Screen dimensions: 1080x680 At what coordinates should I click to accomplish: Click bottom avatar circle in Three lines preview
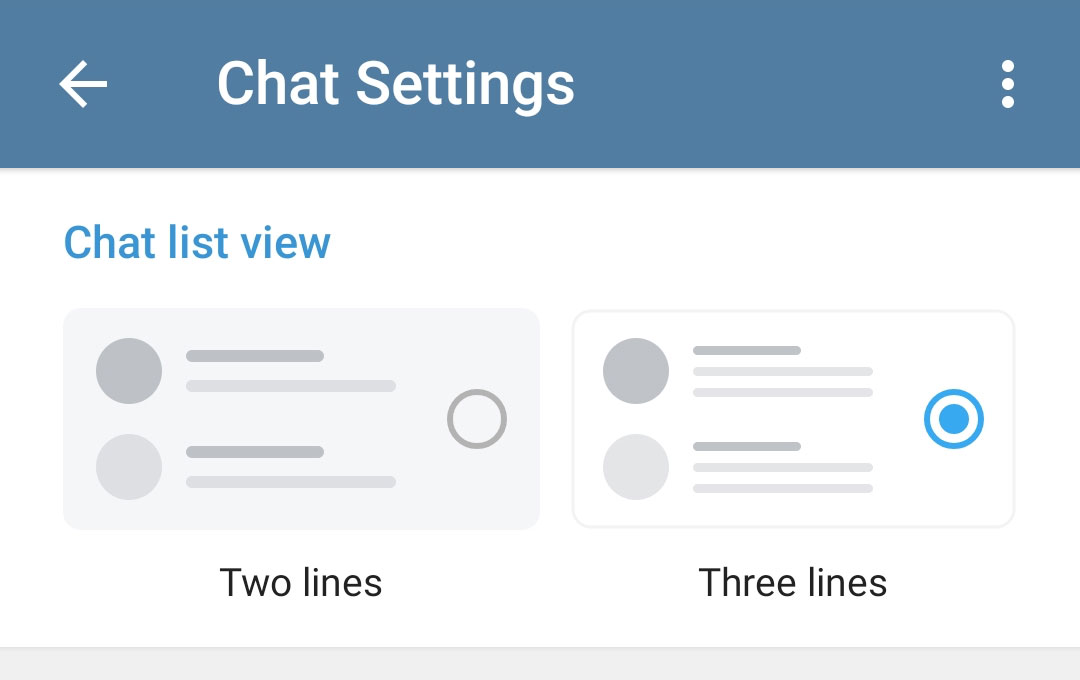point(636,467)
